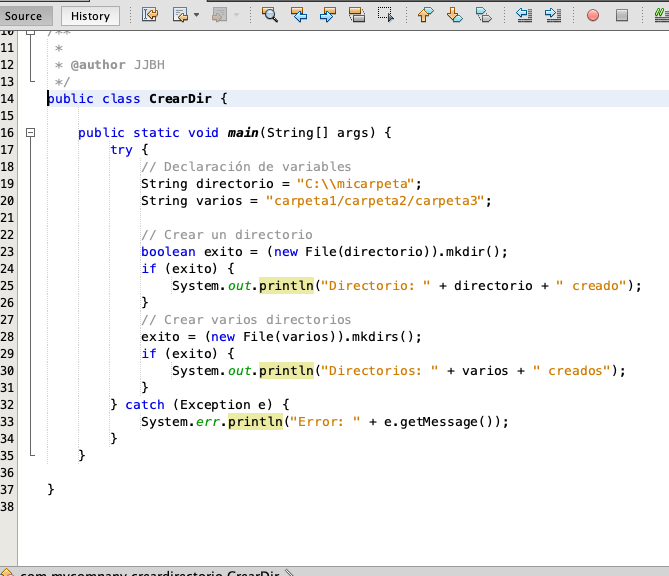The image size is (669, 576).
Task: Open the Forward navigation dropdown arrow
Action: pos(236,15)
